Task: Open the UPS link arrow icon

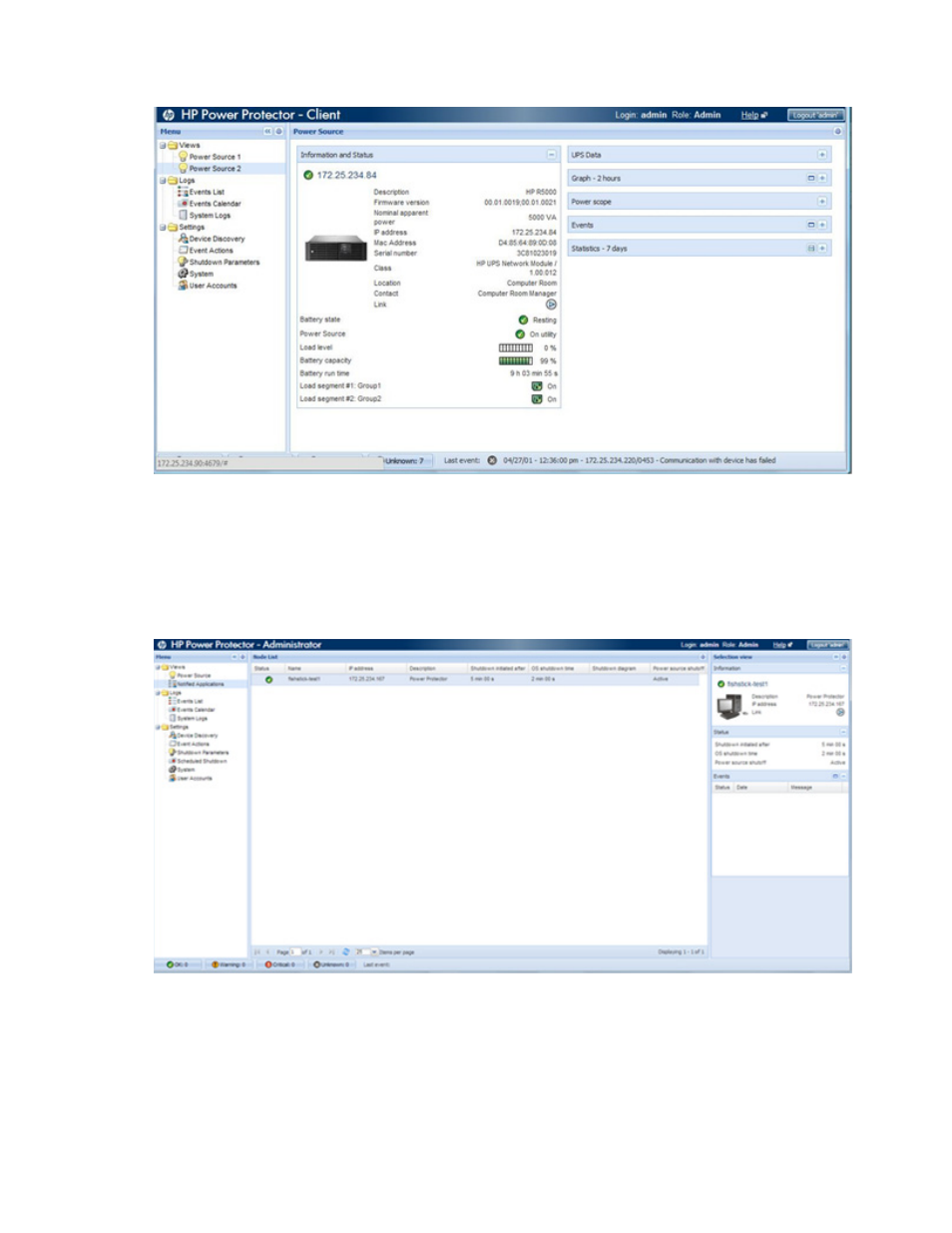Action: pos(551,305)
